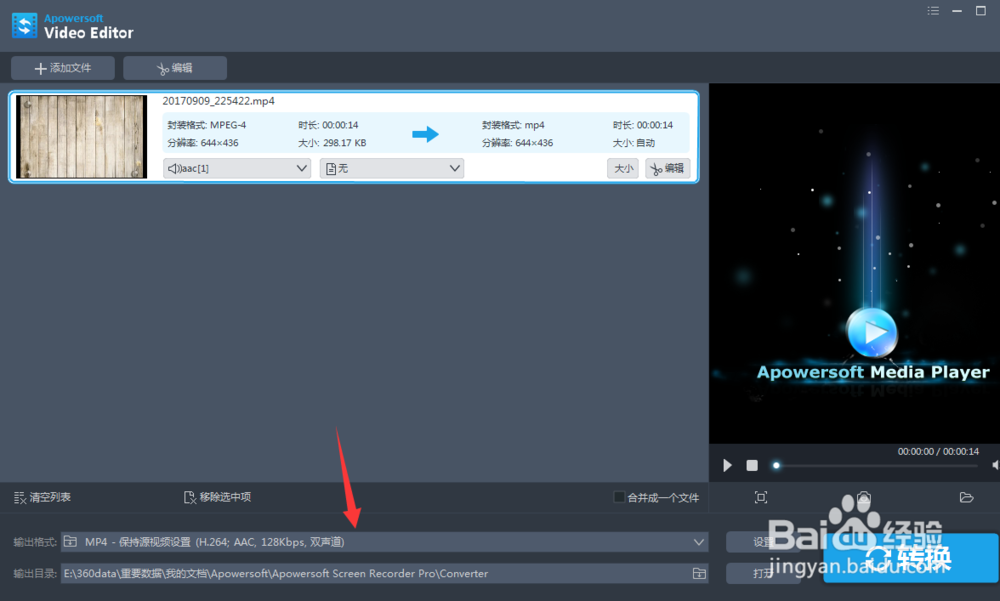This screenshot has height=601, width=1000.
Task: Click the scissors 编辑 icon on file row
Action: click(x=667, y=168)
